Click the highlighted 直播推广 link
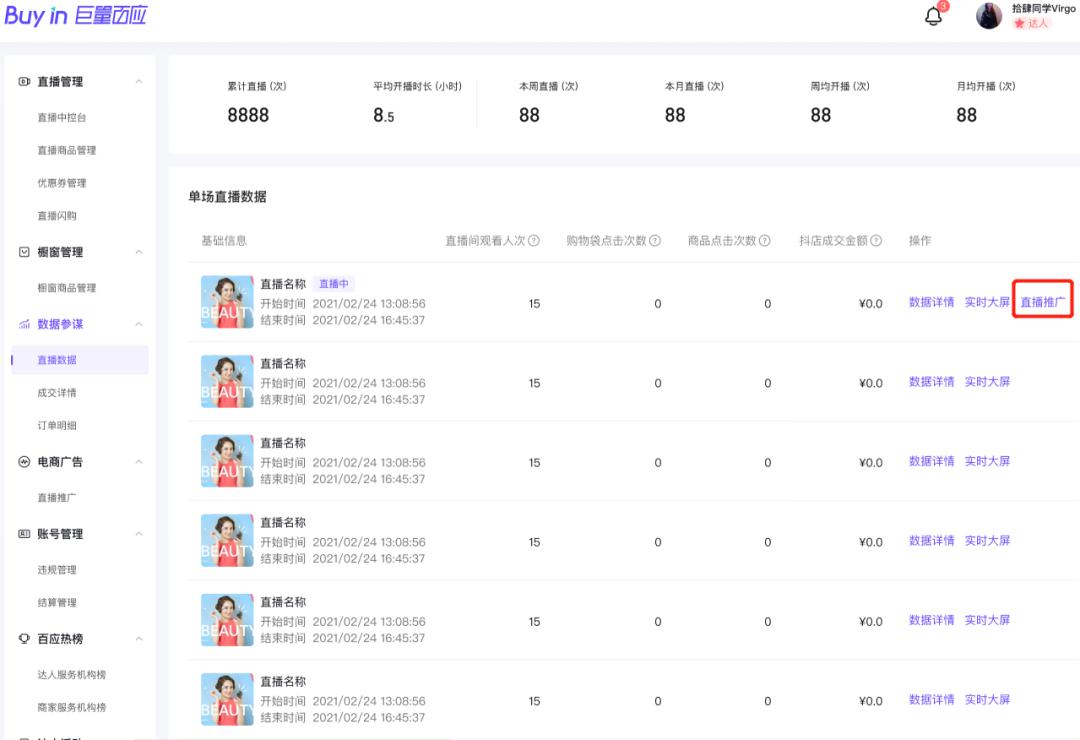The width and height of the screenshot is (1080, 740). (1043, 300)
